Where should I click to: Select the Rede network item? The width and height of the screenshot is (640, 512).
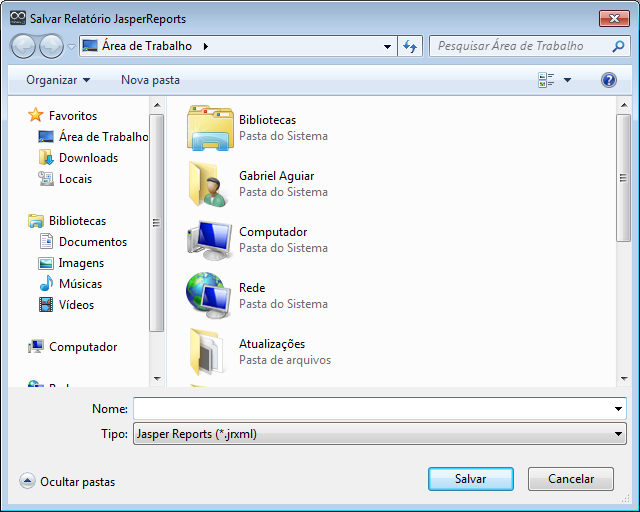click(209, 296)
